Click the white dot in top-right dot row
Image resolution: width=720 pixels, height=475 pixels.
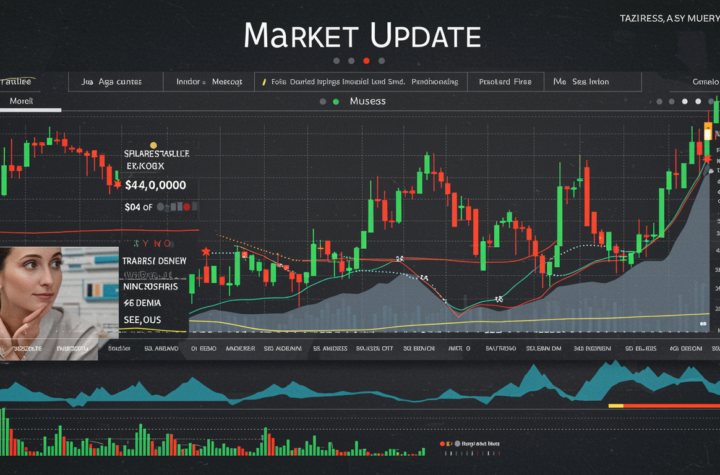tap(685, 101)
